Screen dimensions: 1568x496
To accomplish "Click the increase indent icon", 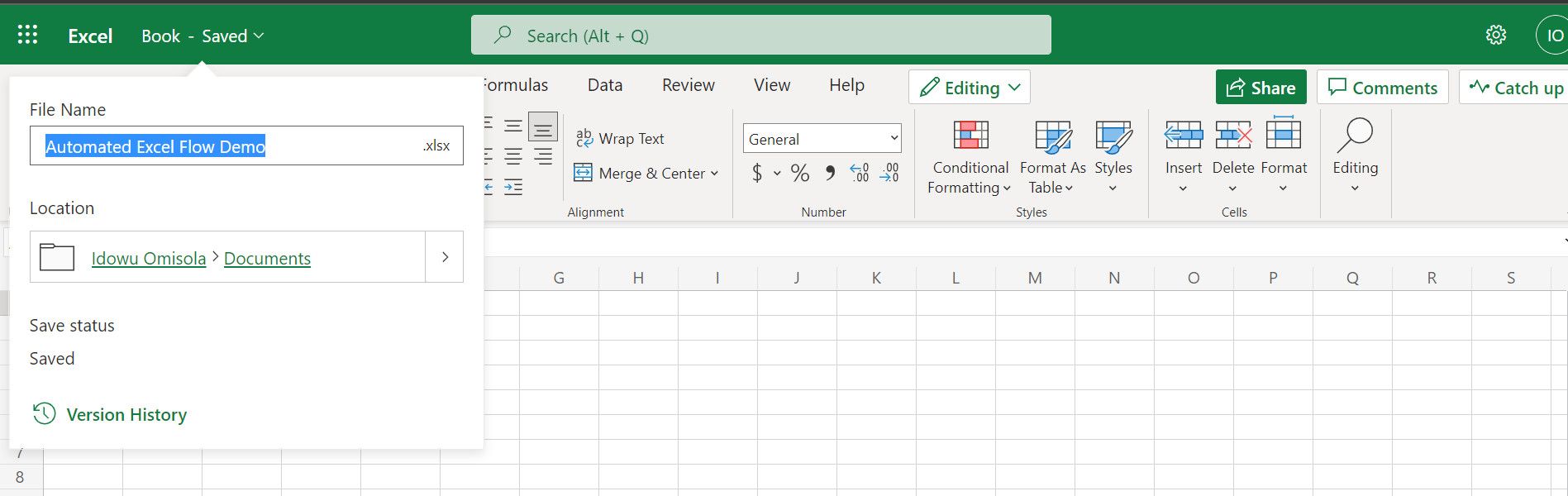I will 513,188.
